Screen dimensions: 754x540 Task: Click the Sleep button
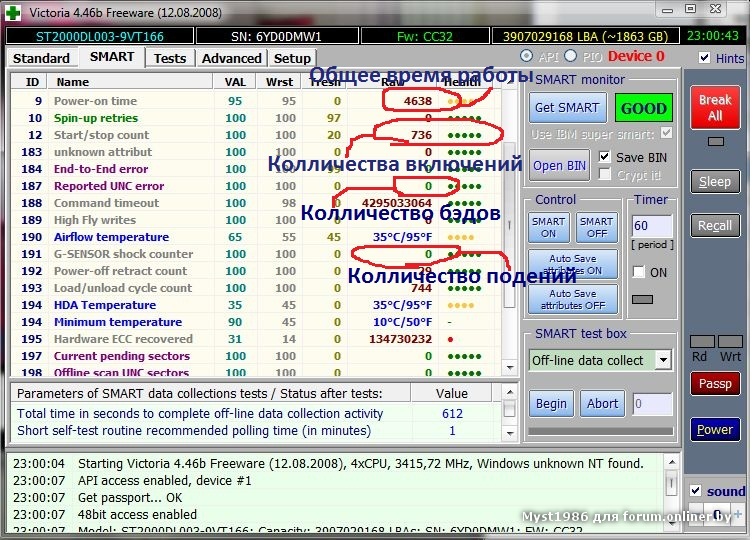[x=715, y=182]
